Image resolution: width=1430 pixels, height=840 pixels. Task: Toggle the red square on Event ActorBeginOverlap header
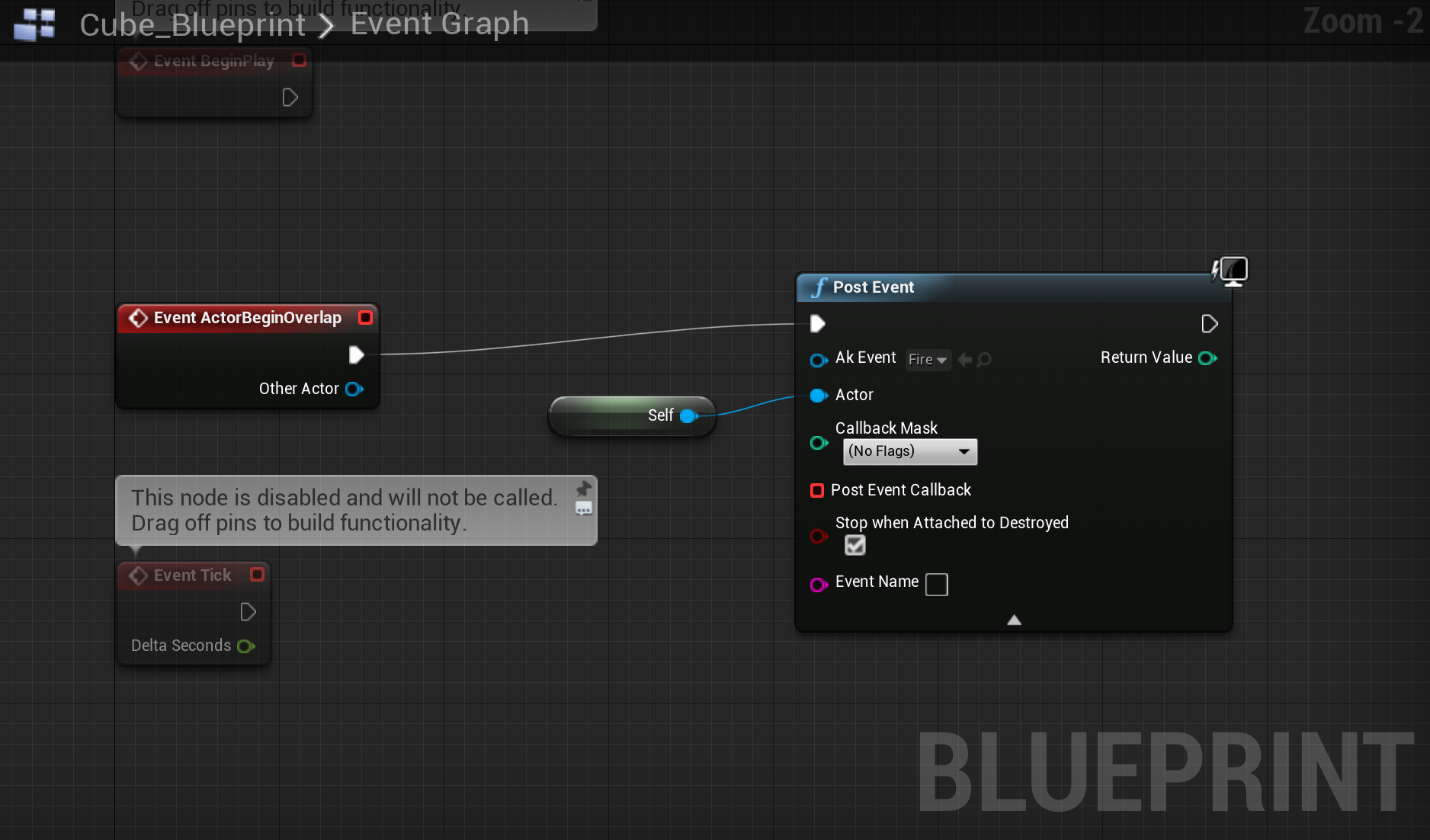point(365,318)
